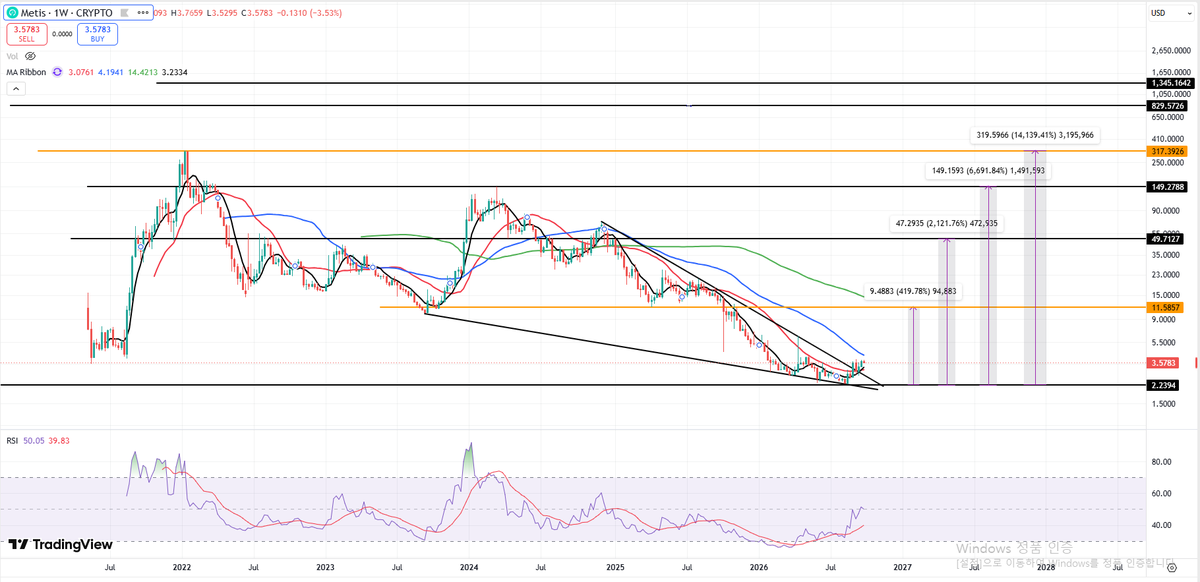
Task: Click the red MA value 3.0761
Action: (x=80, y=72)
